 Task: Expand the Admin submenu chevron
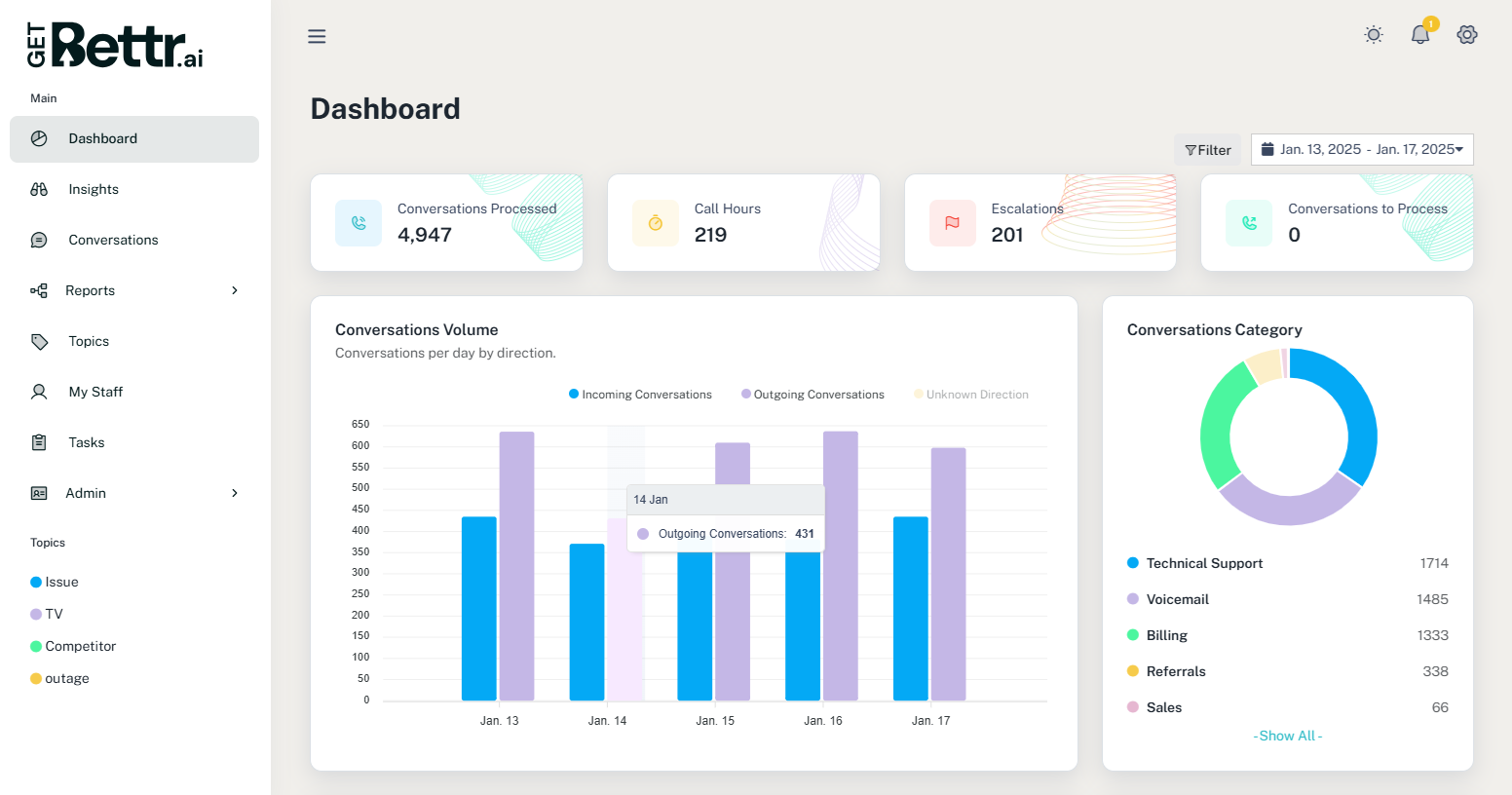click(x=235, y=493)
